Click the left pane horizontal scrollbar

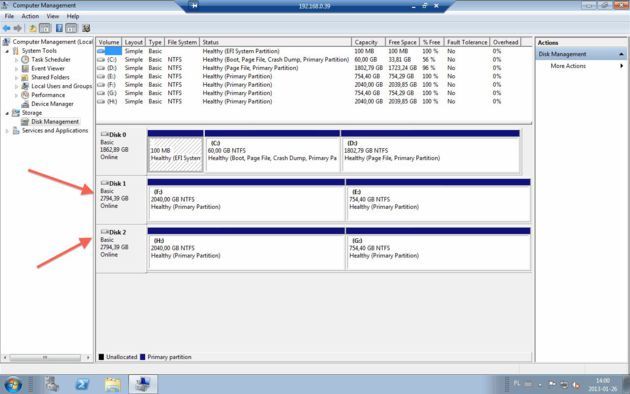[46, 357]
